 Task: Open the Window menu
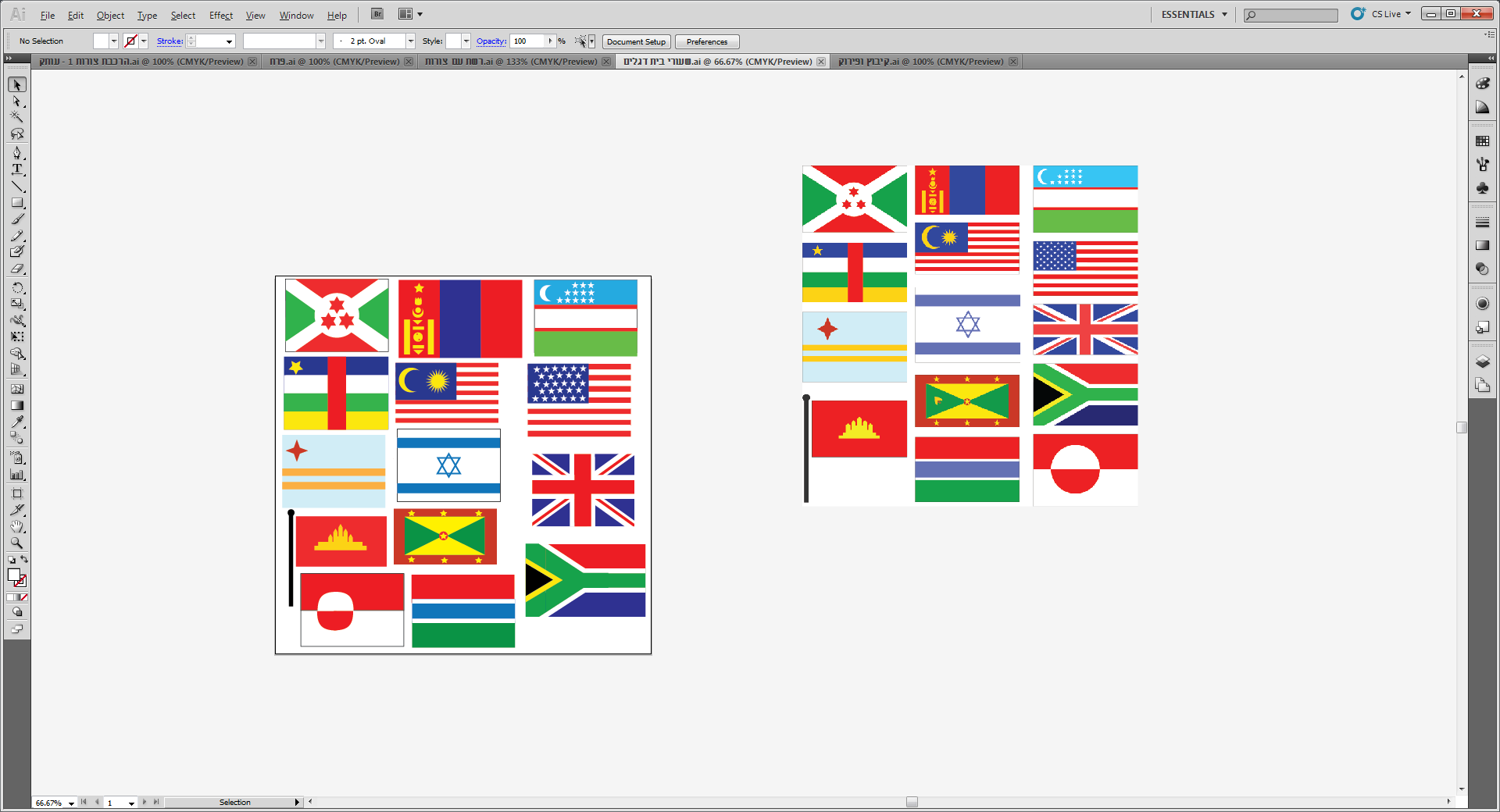click(296, 16)
